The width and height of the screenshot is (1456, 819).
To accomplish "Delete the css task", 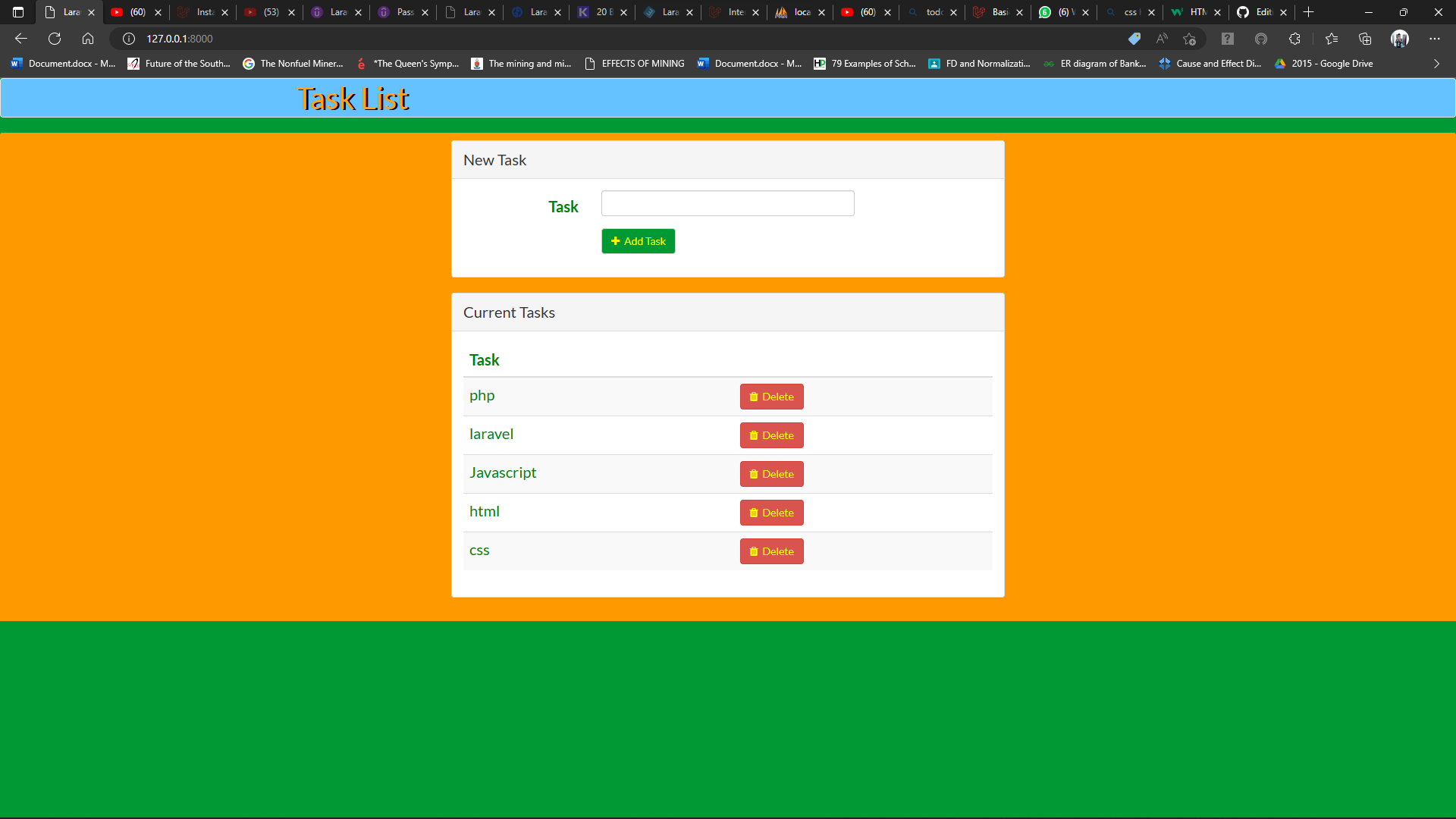I will click(x=771, y=551).
